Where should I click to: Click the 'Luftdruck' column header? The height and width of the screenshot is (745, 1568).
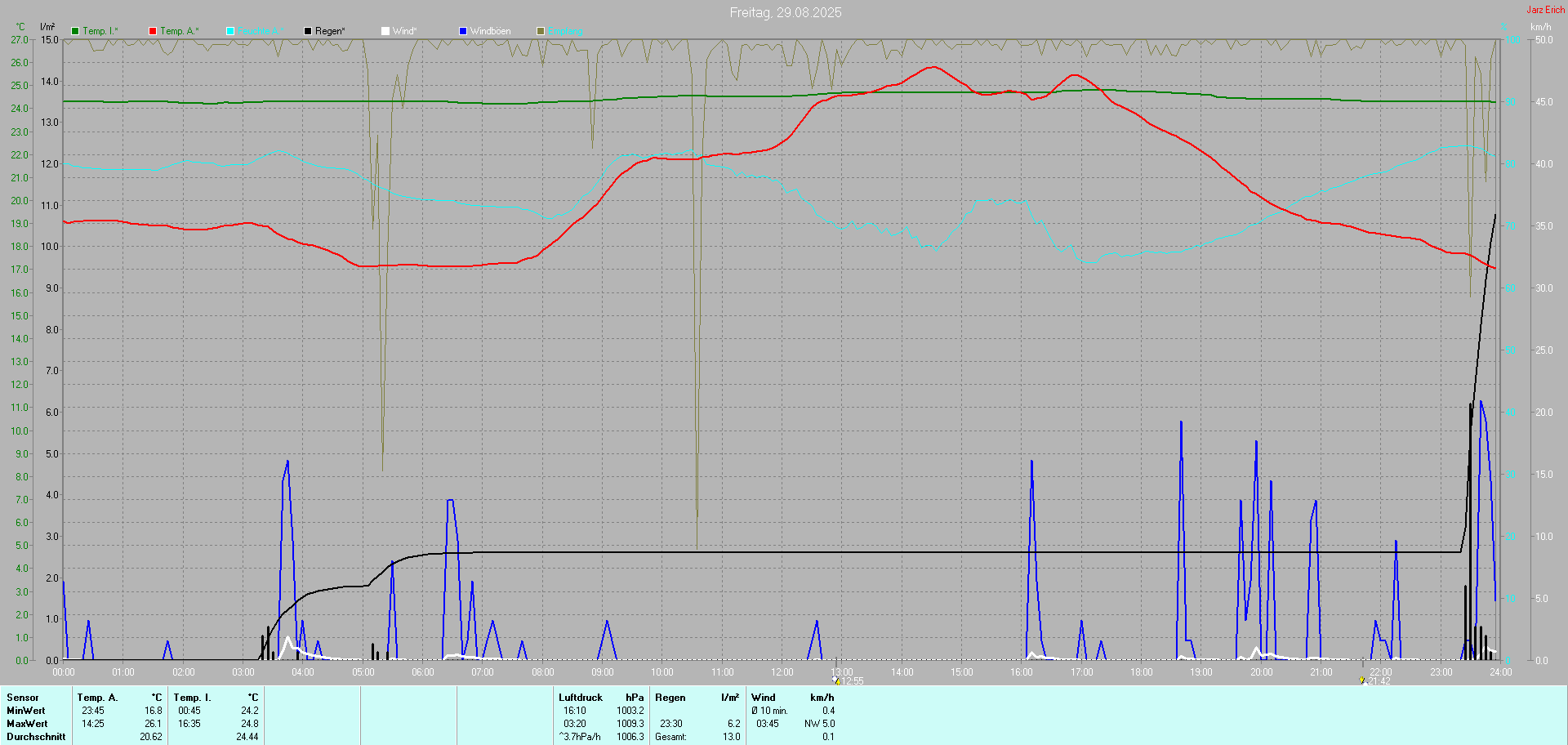(581, 698)
